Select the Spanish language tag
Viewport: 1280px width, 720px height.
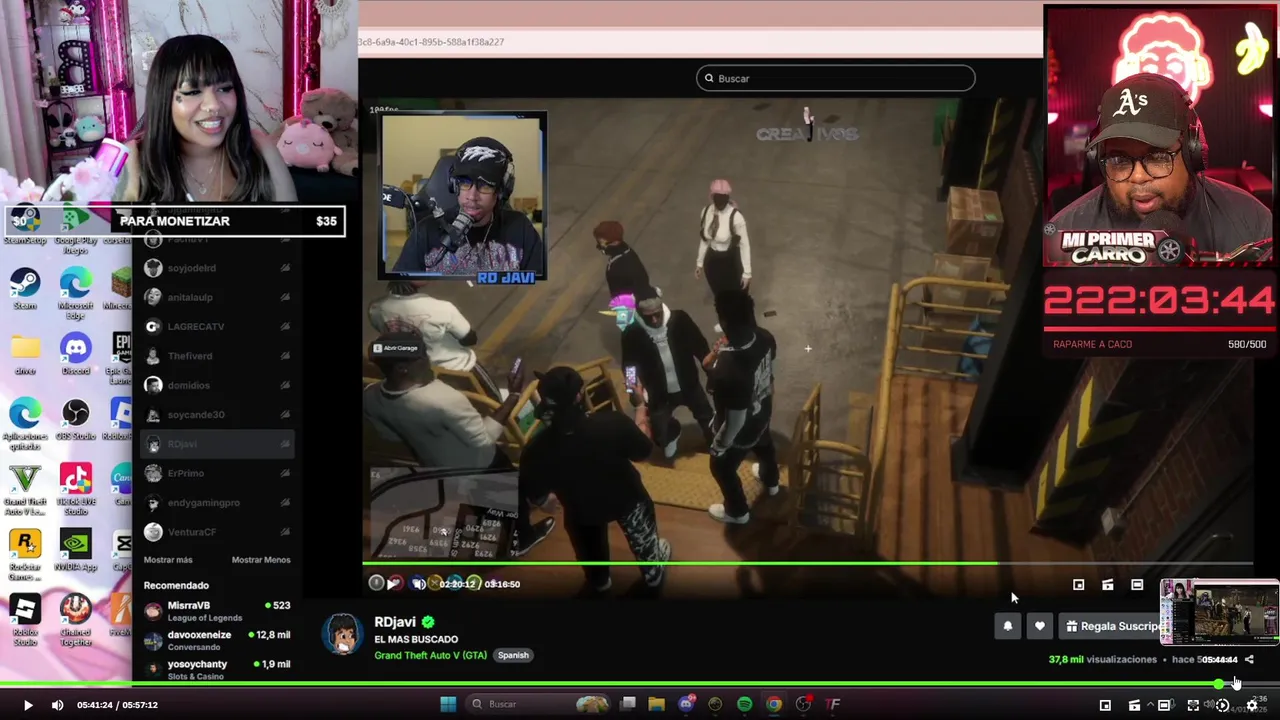[x=513, y=655]
